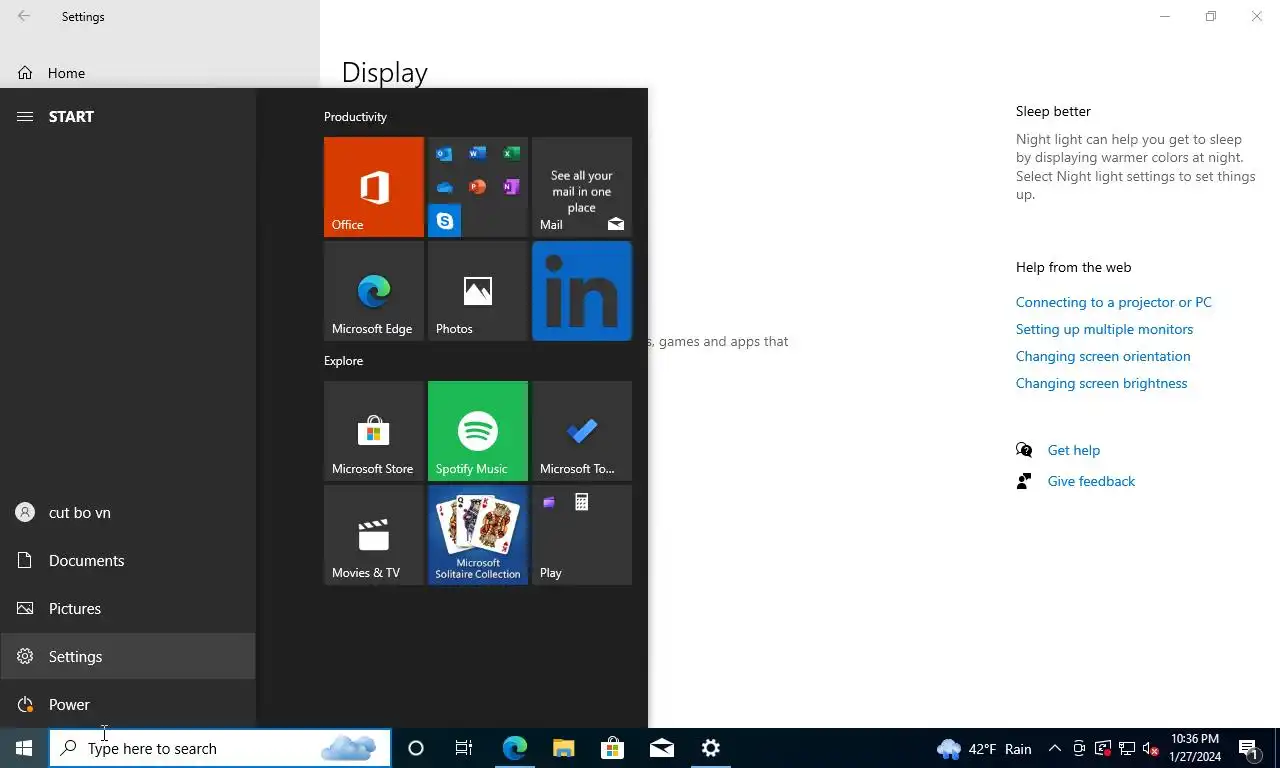1280x768 pixels.
Task: Launch OneNote from the Office apps tile
Action: [511, 187]
